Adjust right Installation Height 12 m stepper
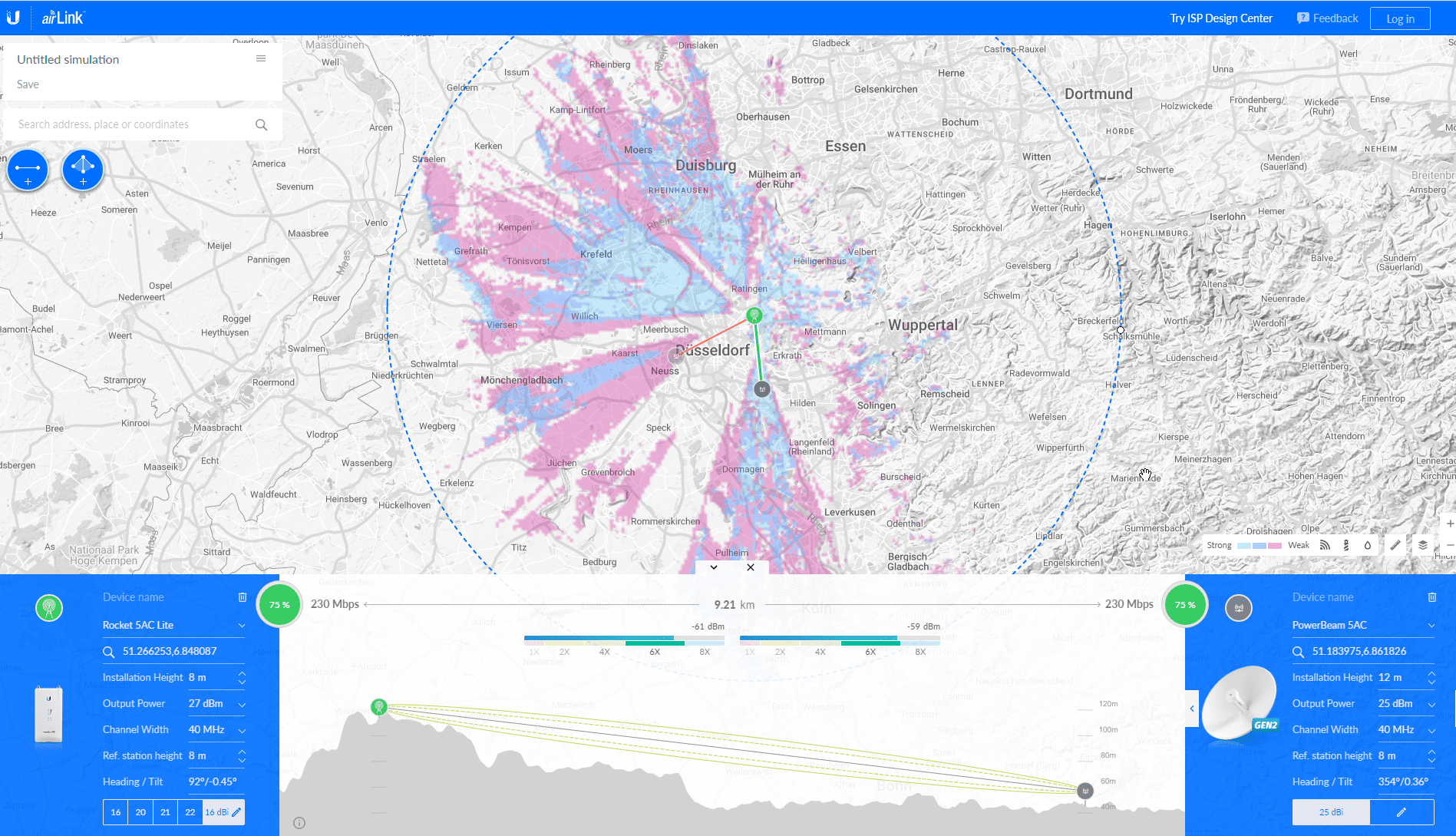 pyautogui.click(x=1431, y=678)
